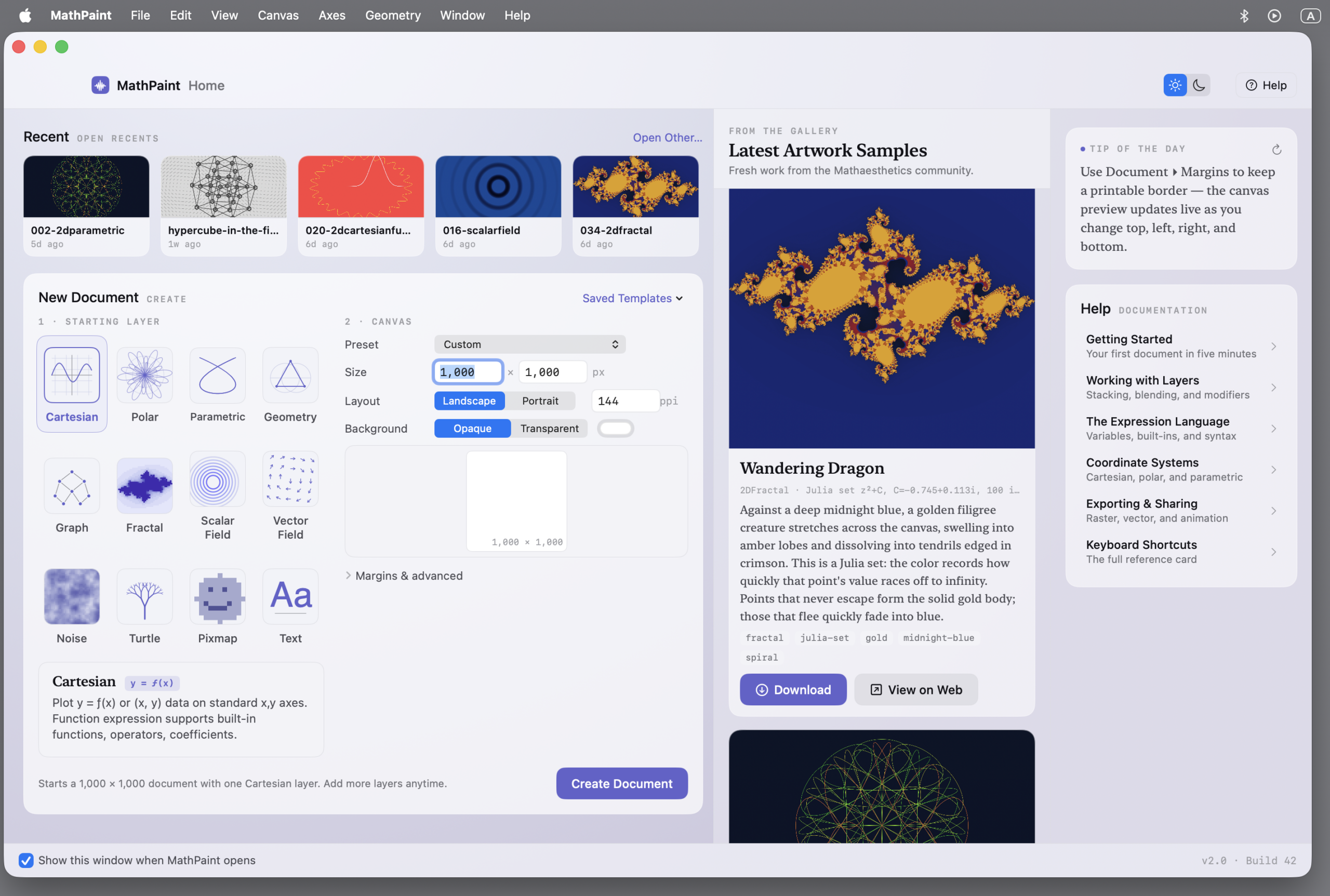Select the Text layer icon
Image resolution: width=1330 pixels, height=896 pixels.
(x=290, y=597)
